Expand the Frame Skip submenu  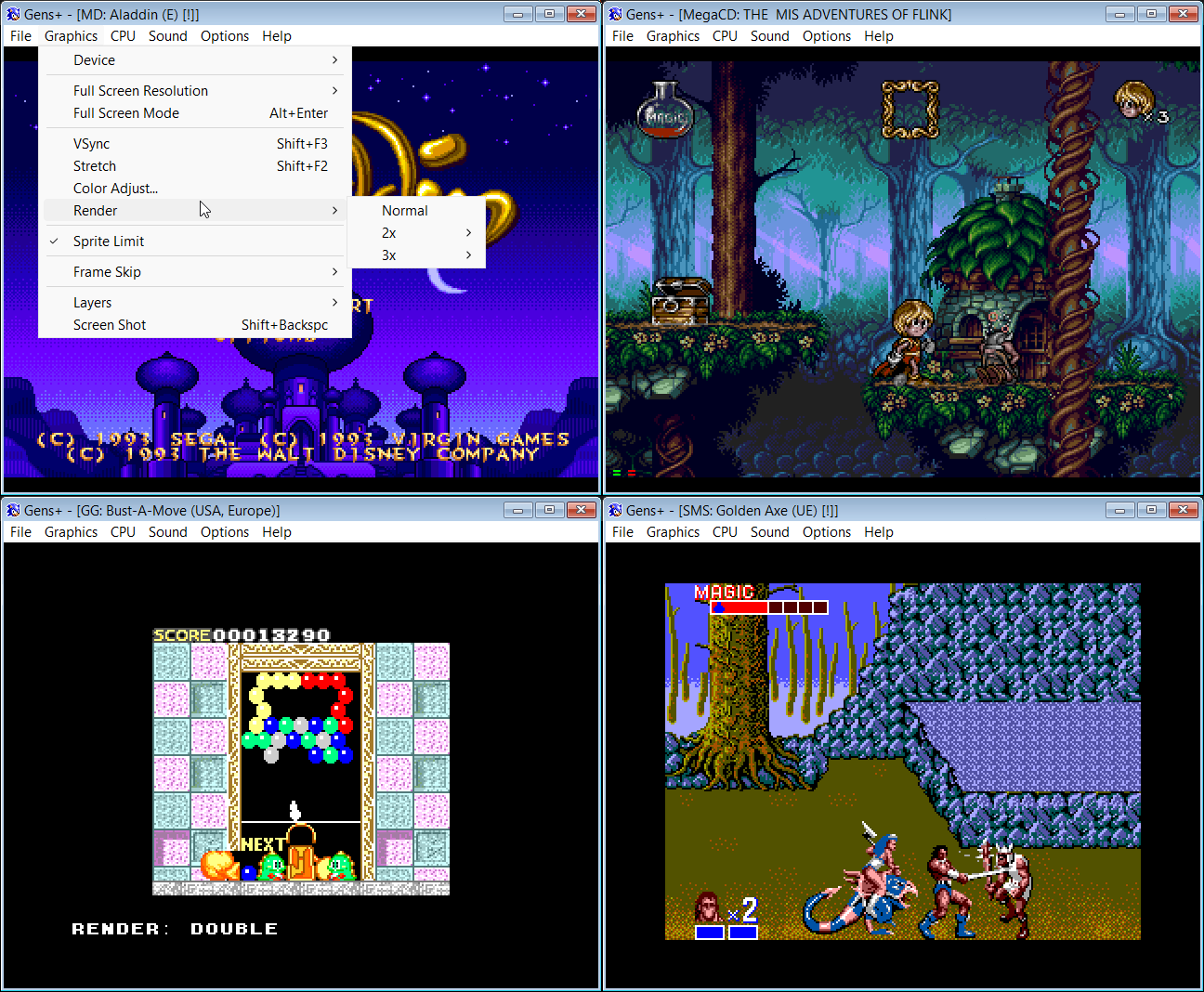tap(107, 272)
